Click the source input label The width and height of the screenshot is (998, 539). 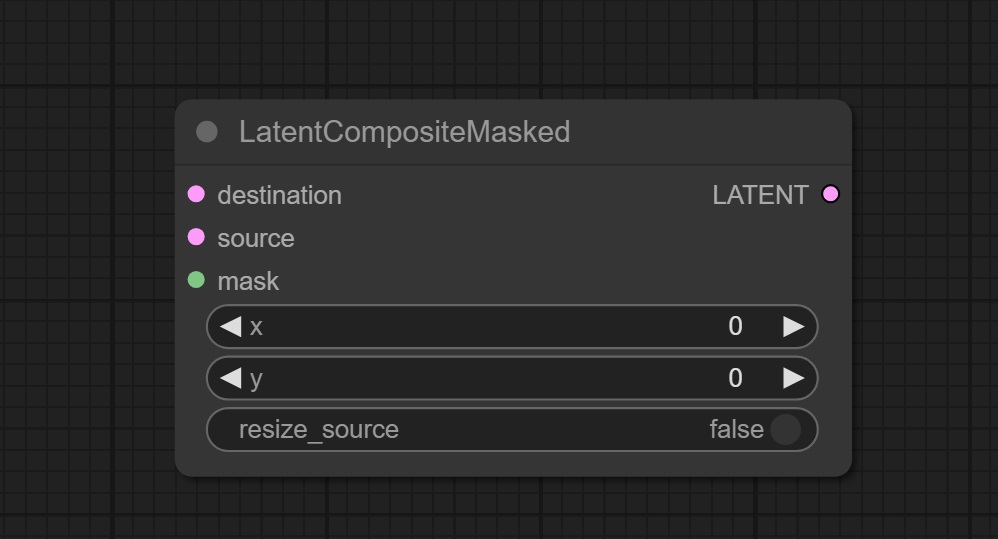pyautogui.click(x=256, y=238)
